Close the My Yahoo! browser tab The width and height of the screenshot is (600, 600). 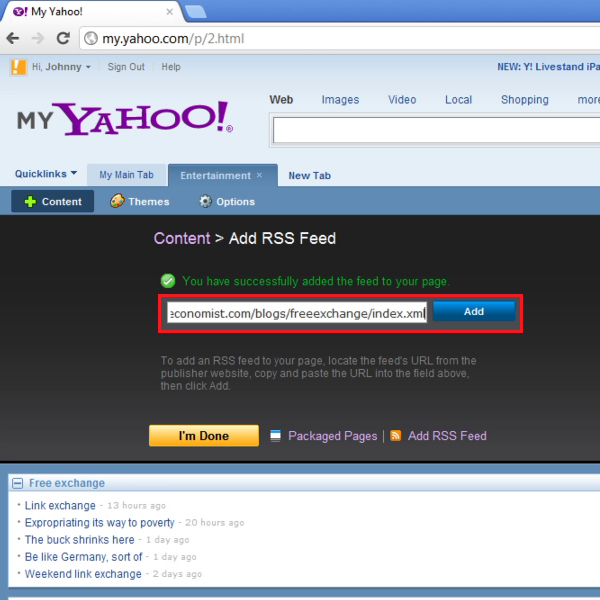point(170,12)
